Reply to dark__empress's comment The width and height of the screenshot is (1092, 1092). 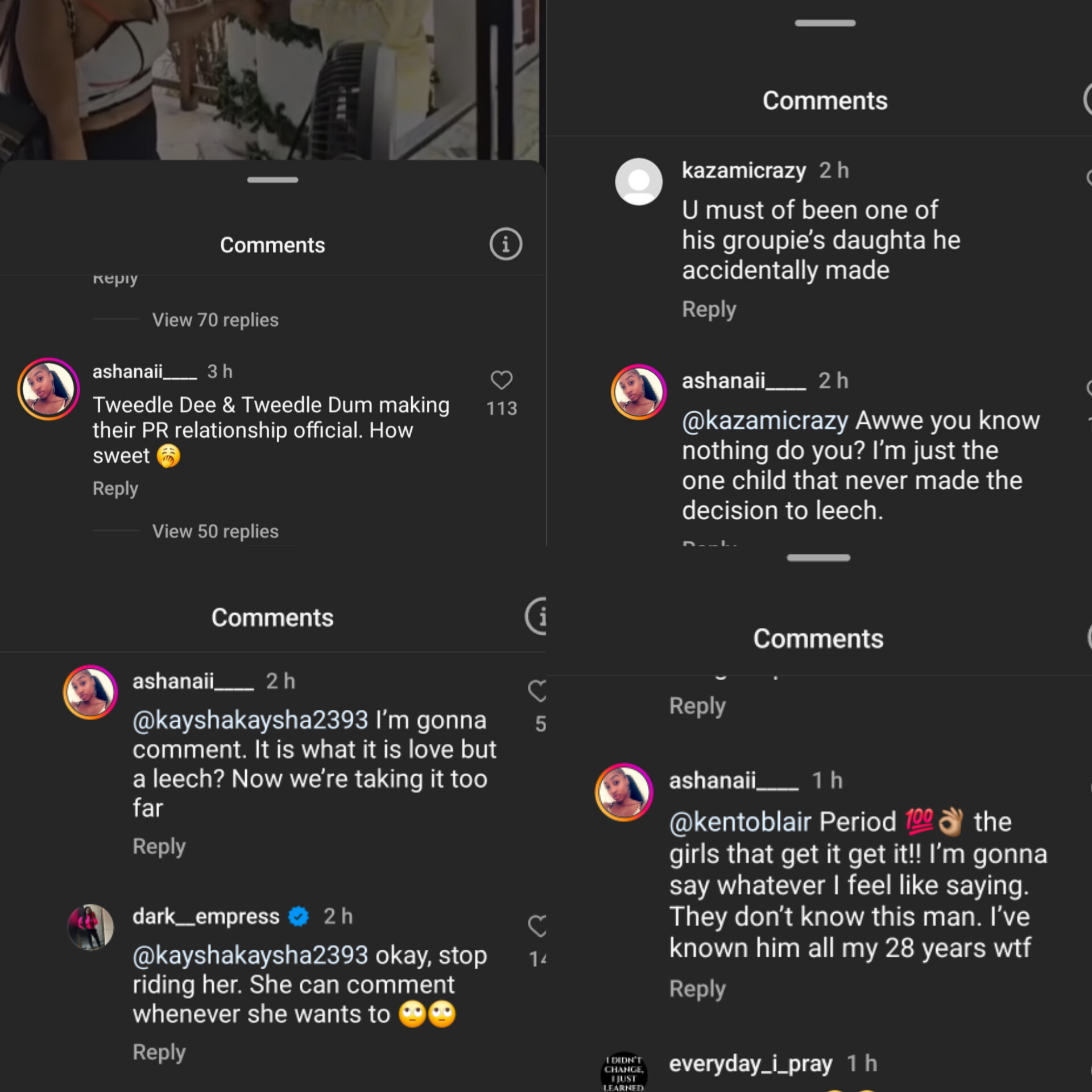(x=159, y=1052)
